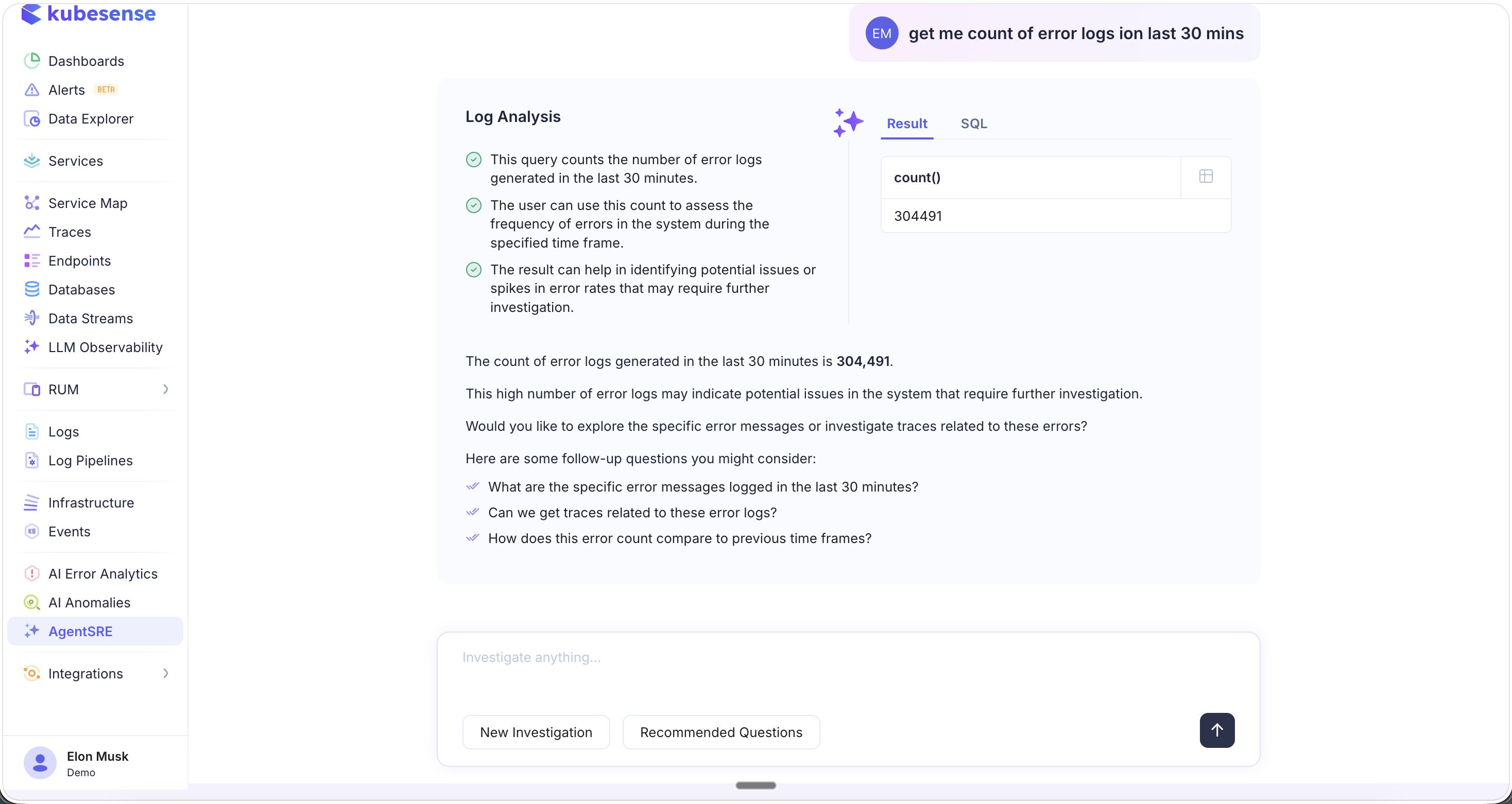Click checkmark beside 'This query counts' line
The image size is (1512, 804).
(x=474, y=159)
